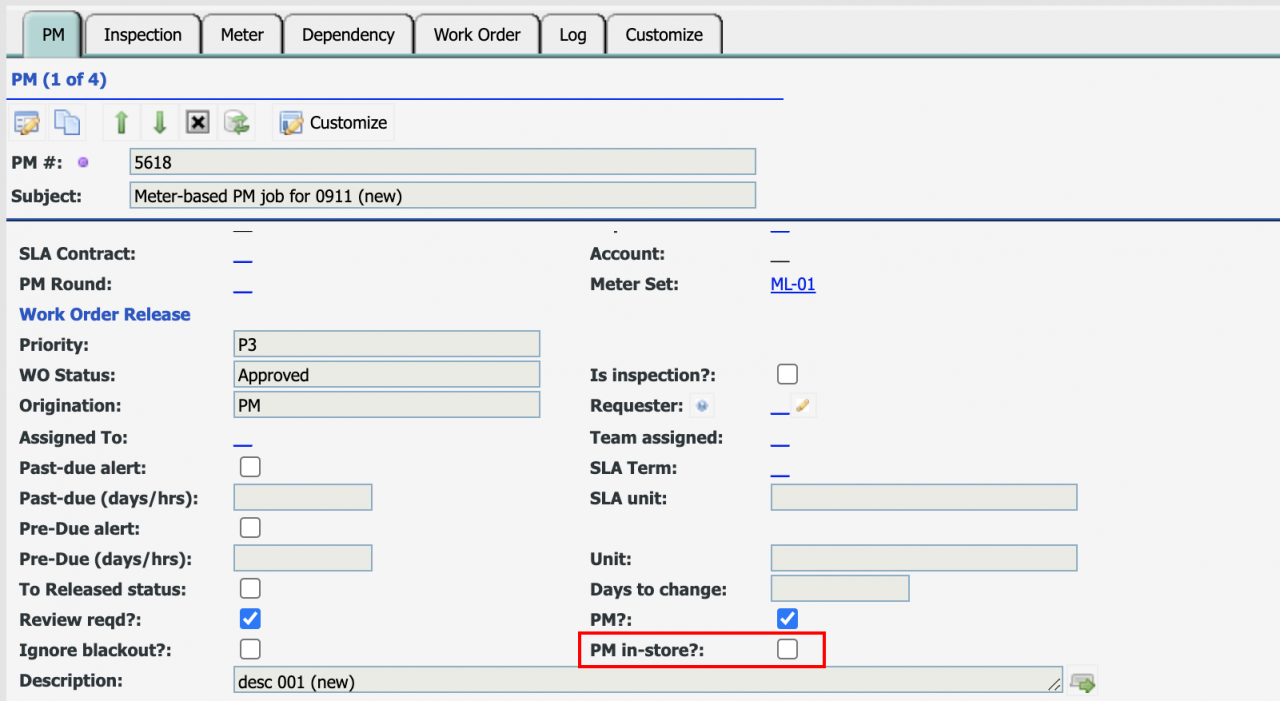Click the Past-due (days/hrs) input field
Screen dimensions: 1280x701
tap(303, 497)
